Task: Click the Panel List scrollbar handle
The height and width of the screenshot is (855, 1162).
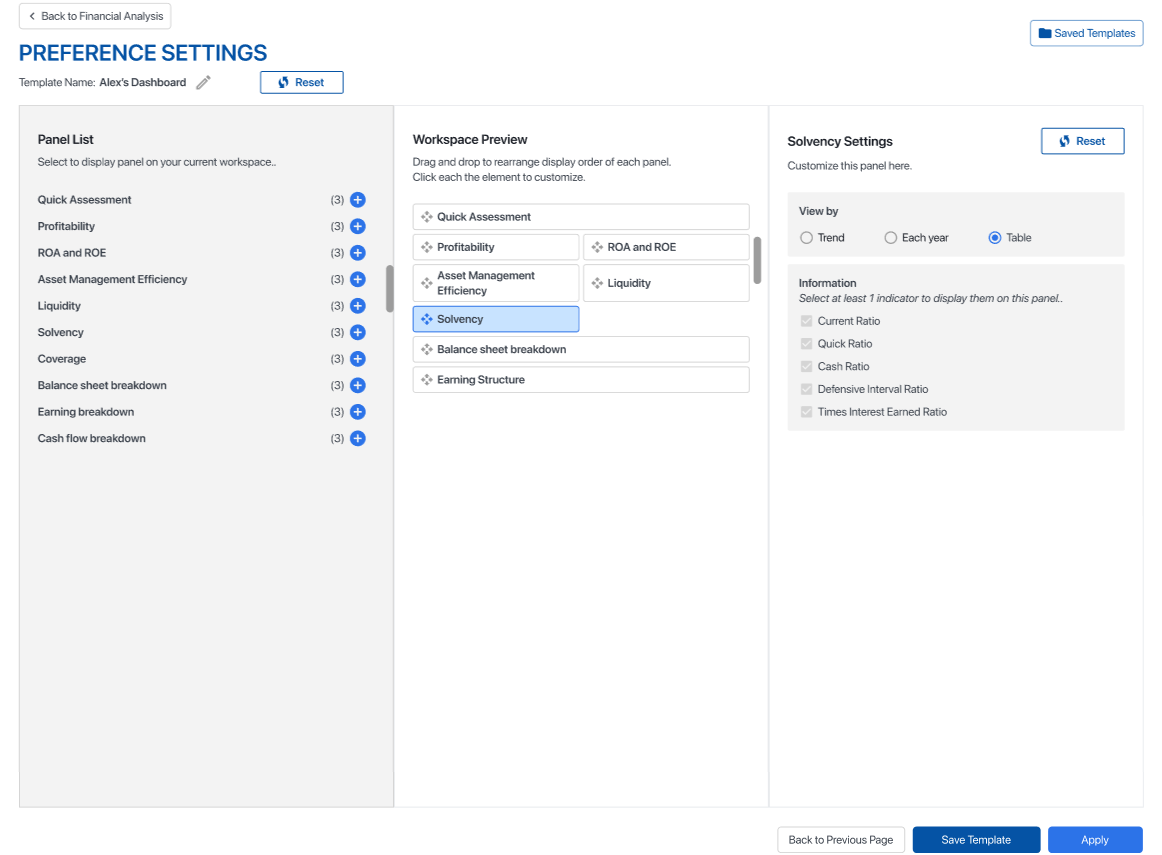Action: [x=389, y=288]
